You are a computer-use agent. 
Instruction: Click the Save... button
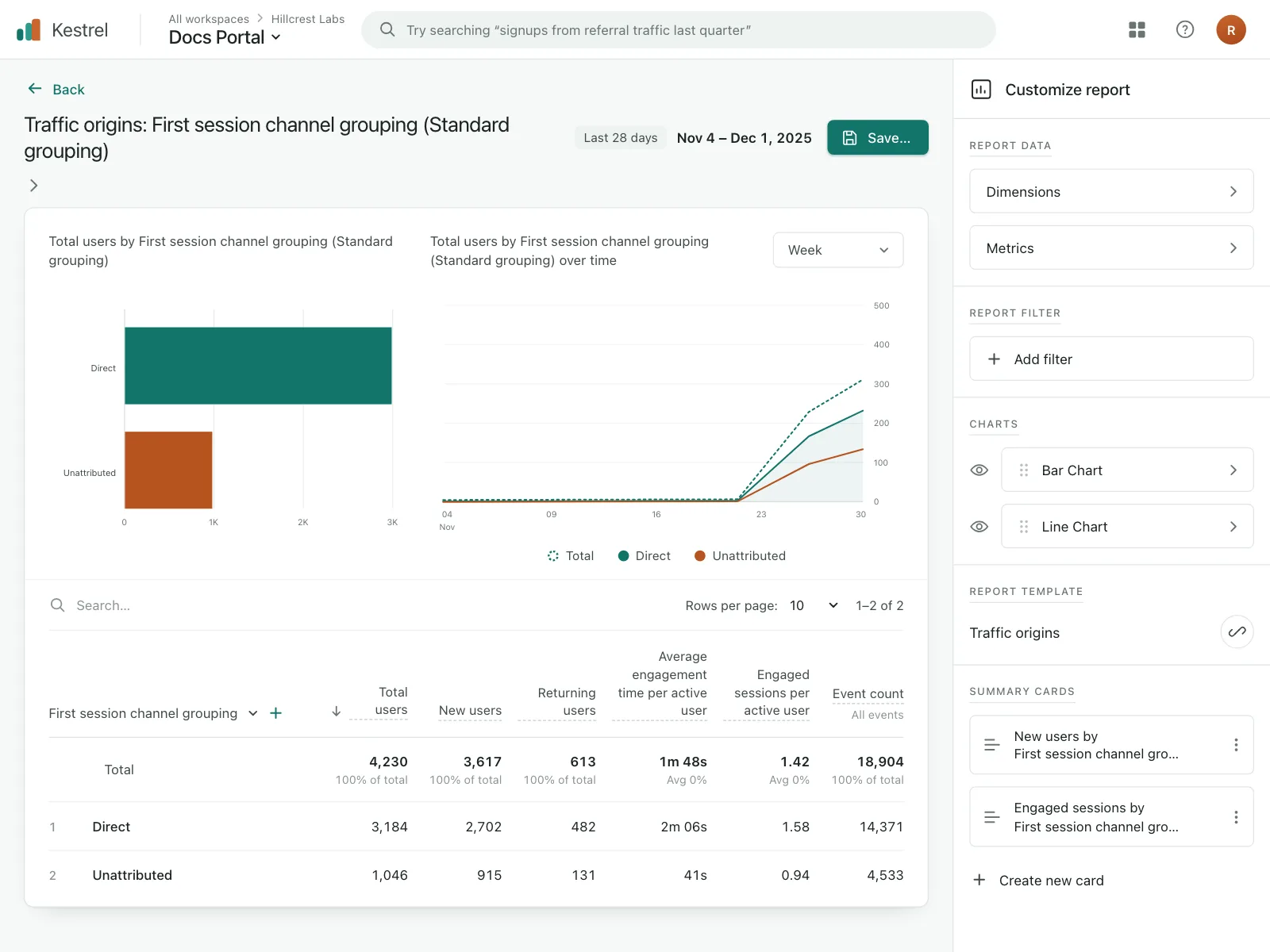pyautogui.click(x=878, y=137)
